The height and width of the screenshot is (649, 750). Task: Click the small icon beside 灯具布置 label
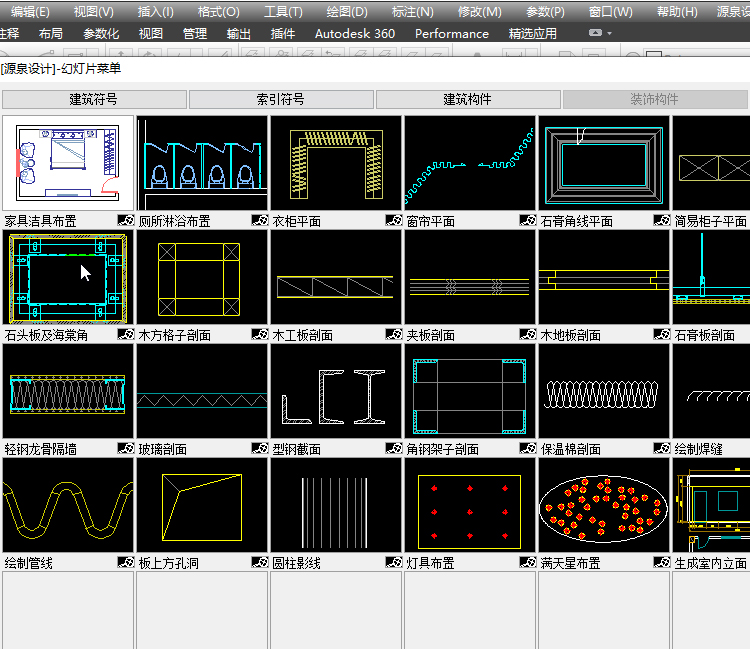pyautogui.click(x=527, y=563)
